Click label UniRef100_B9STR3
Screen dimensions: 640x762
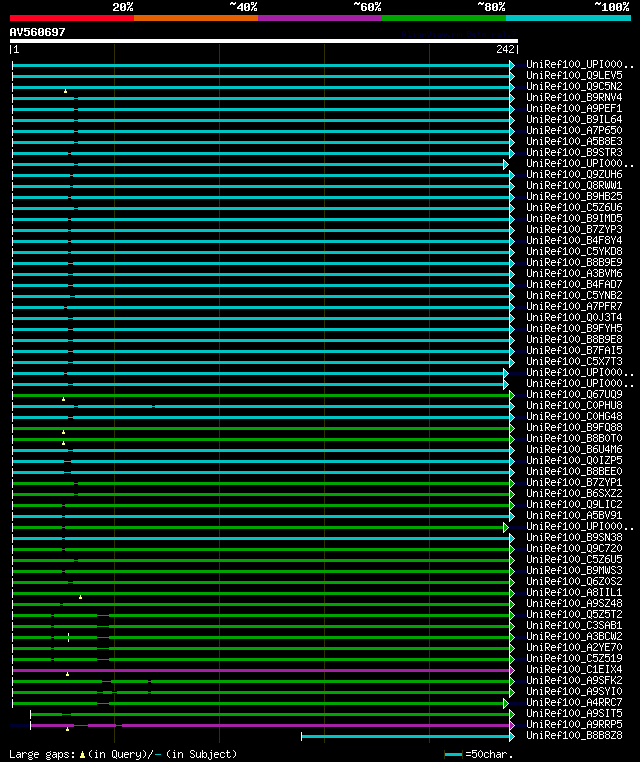(574, 153)
